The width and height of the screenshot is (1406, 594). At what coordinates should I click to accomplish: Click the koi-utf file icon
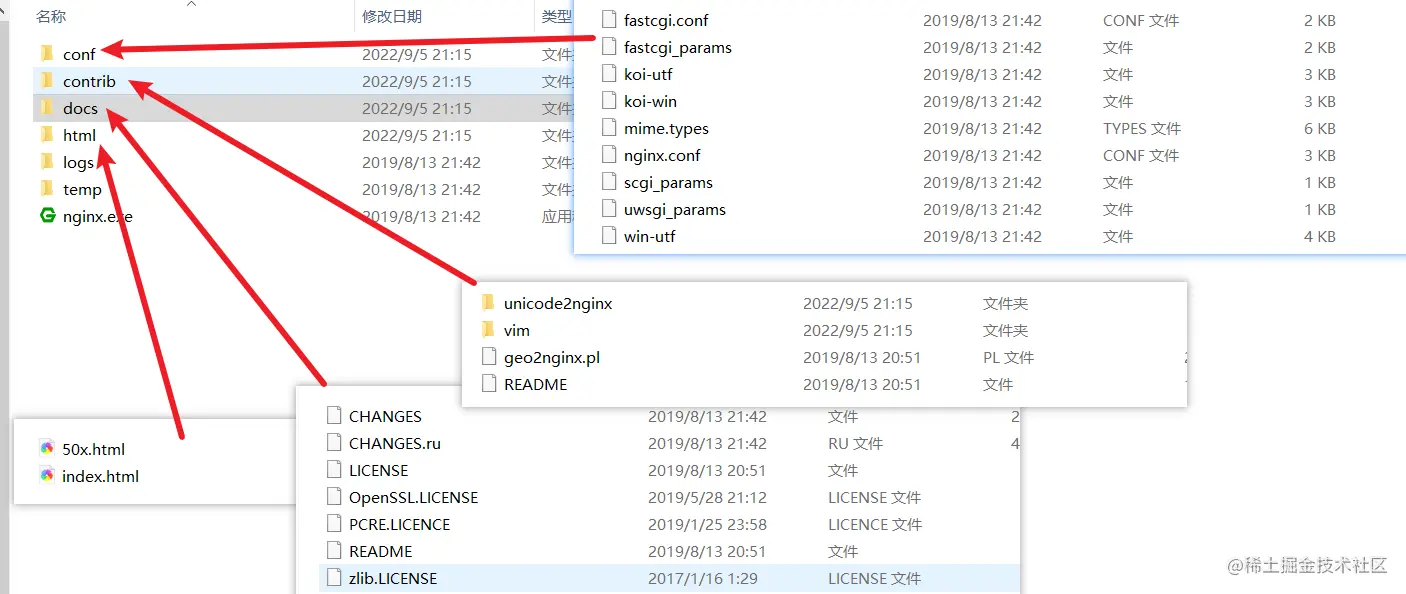coord(608,74)
